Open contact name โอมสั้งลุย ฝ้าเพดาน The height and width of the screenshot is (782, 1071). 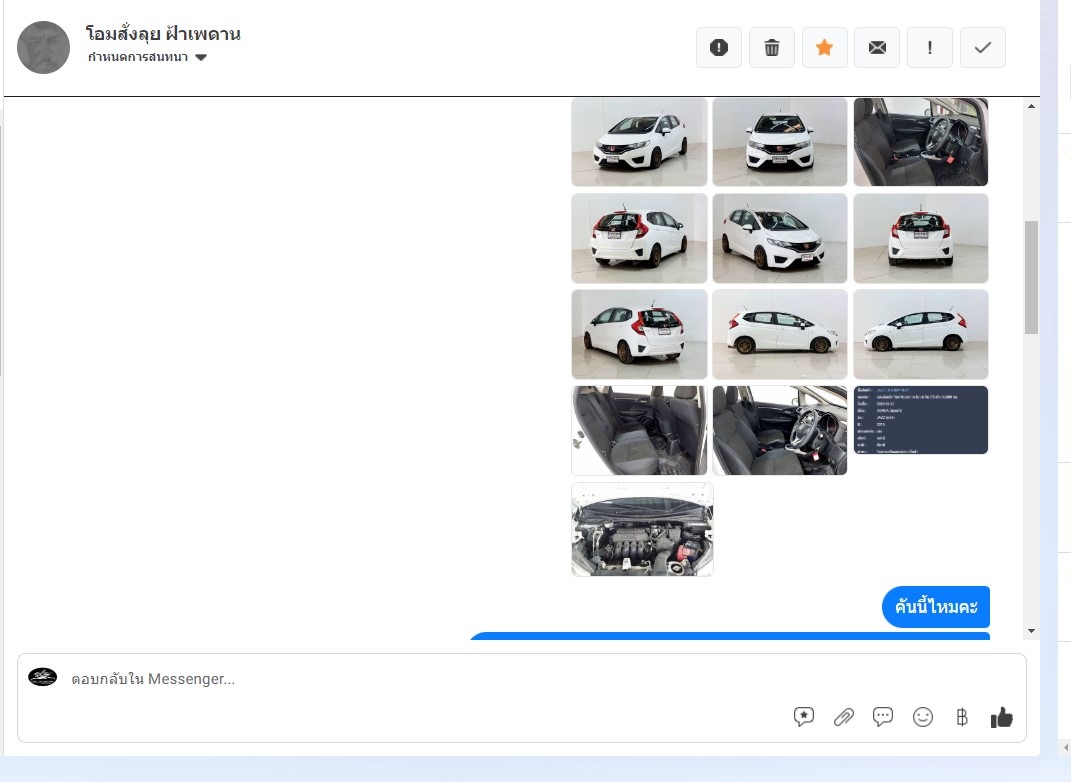click(x=163, y=34)
